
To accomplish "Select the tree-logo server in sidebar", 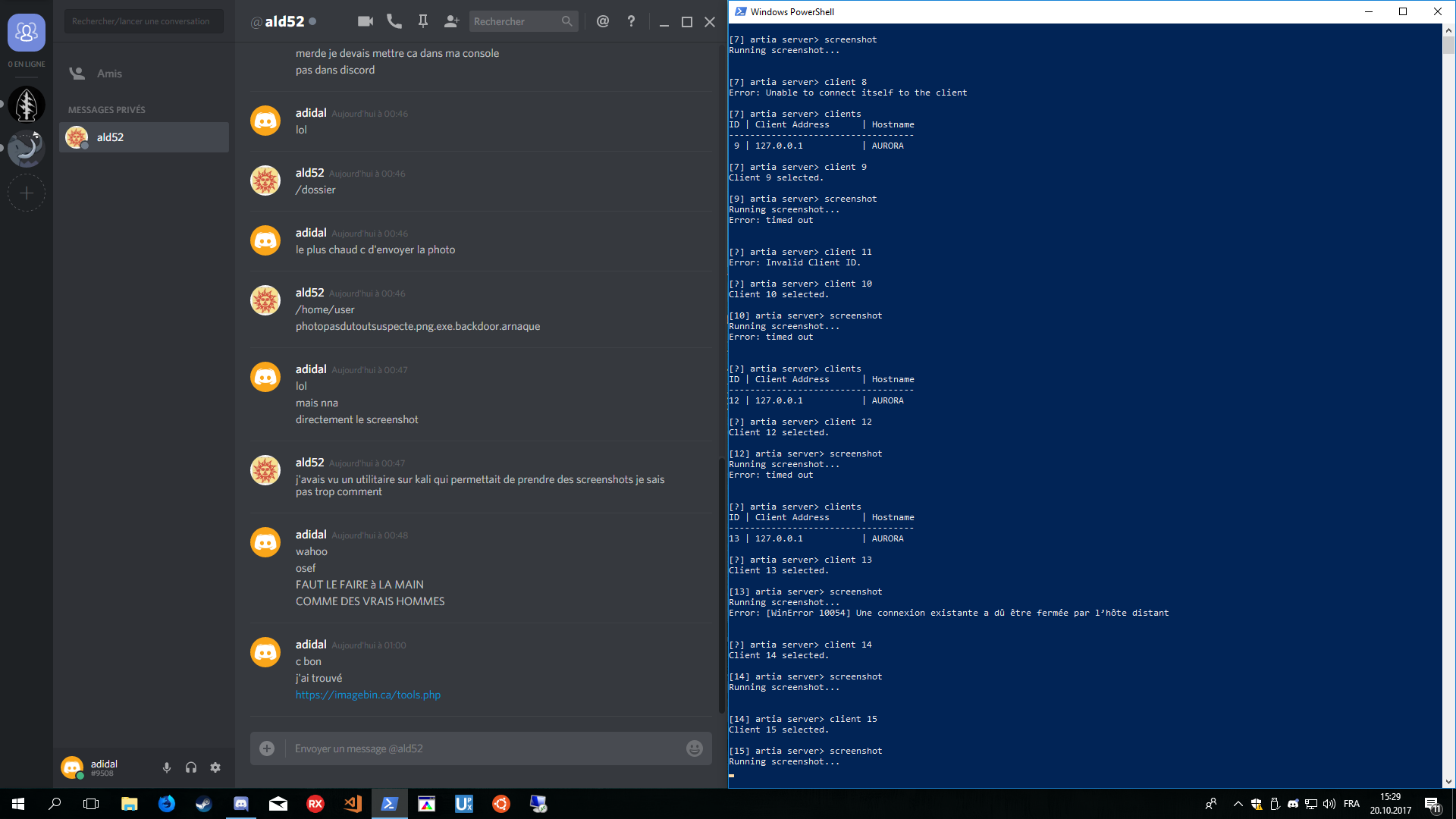I will [27, 105].
